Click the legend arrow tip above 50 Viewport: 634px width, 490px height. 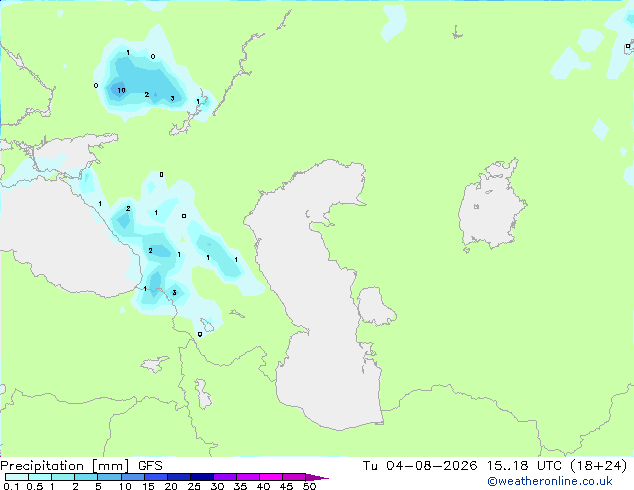click(x=317, y=477)
